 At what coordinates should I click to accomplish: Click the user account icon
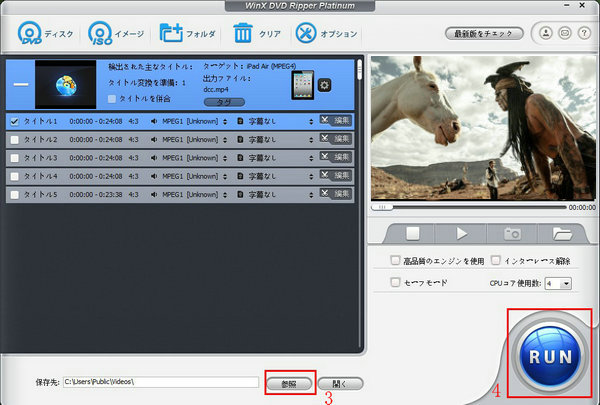point(546,33)
